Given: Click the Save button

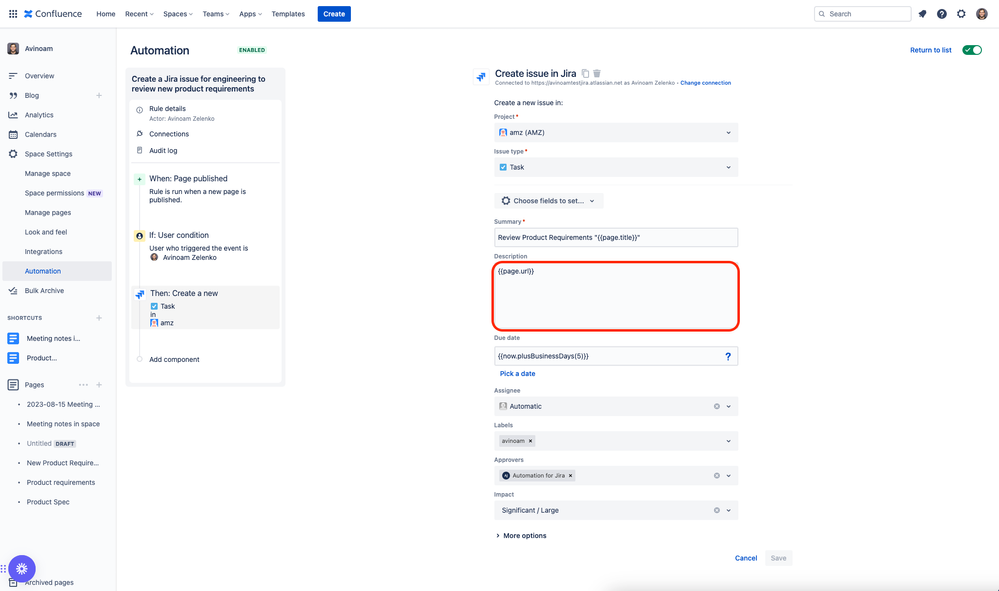Looking at the screenshot, I should coord(779,558).
